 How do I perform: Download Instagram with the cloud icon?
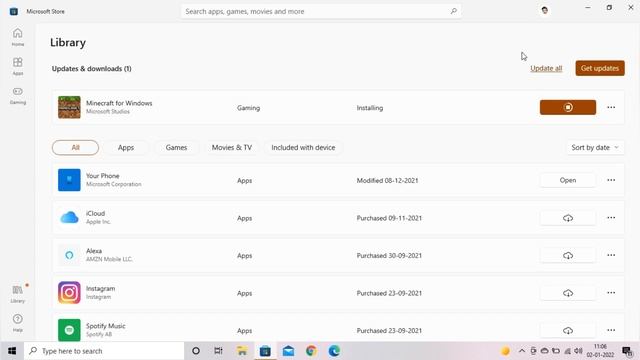click(x=568, y=293)
